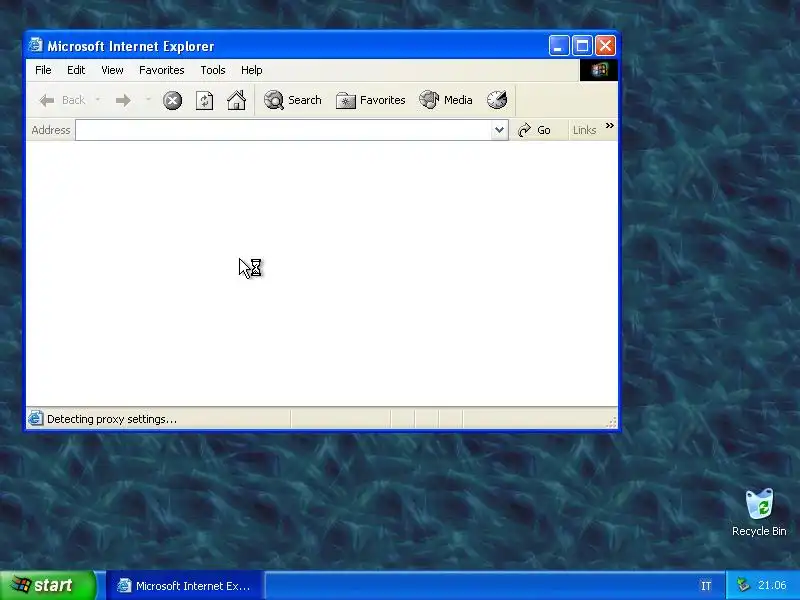
Task: Click the Forward arrow button
Action: (123, 100)
